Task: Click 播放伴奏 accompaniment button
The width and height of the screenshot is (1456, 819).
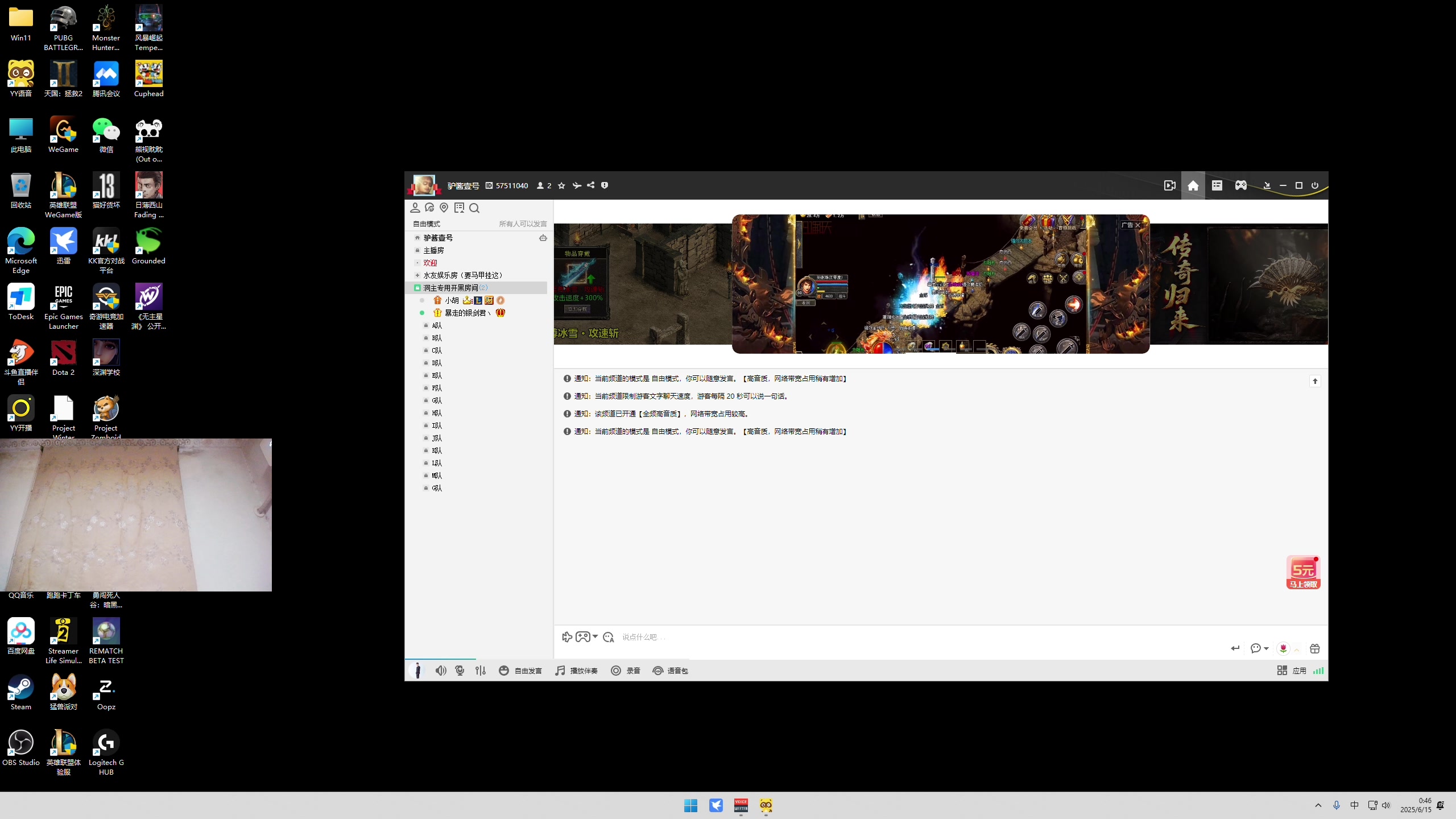Action: tap(577, 671)
